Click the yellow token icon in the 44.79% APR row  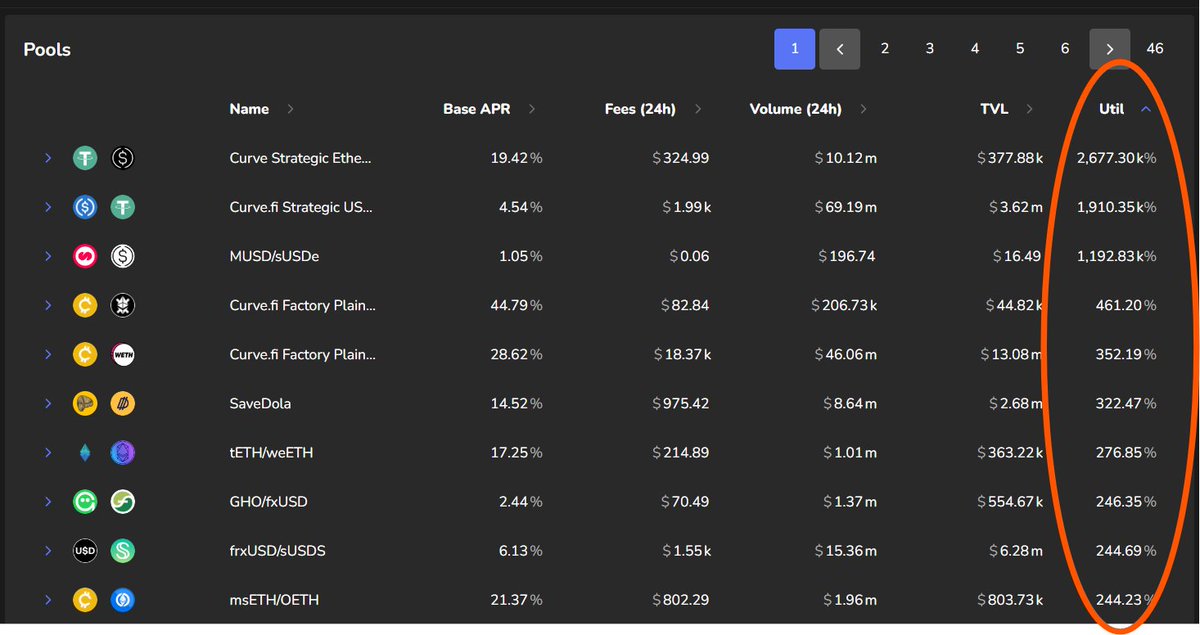85,305
